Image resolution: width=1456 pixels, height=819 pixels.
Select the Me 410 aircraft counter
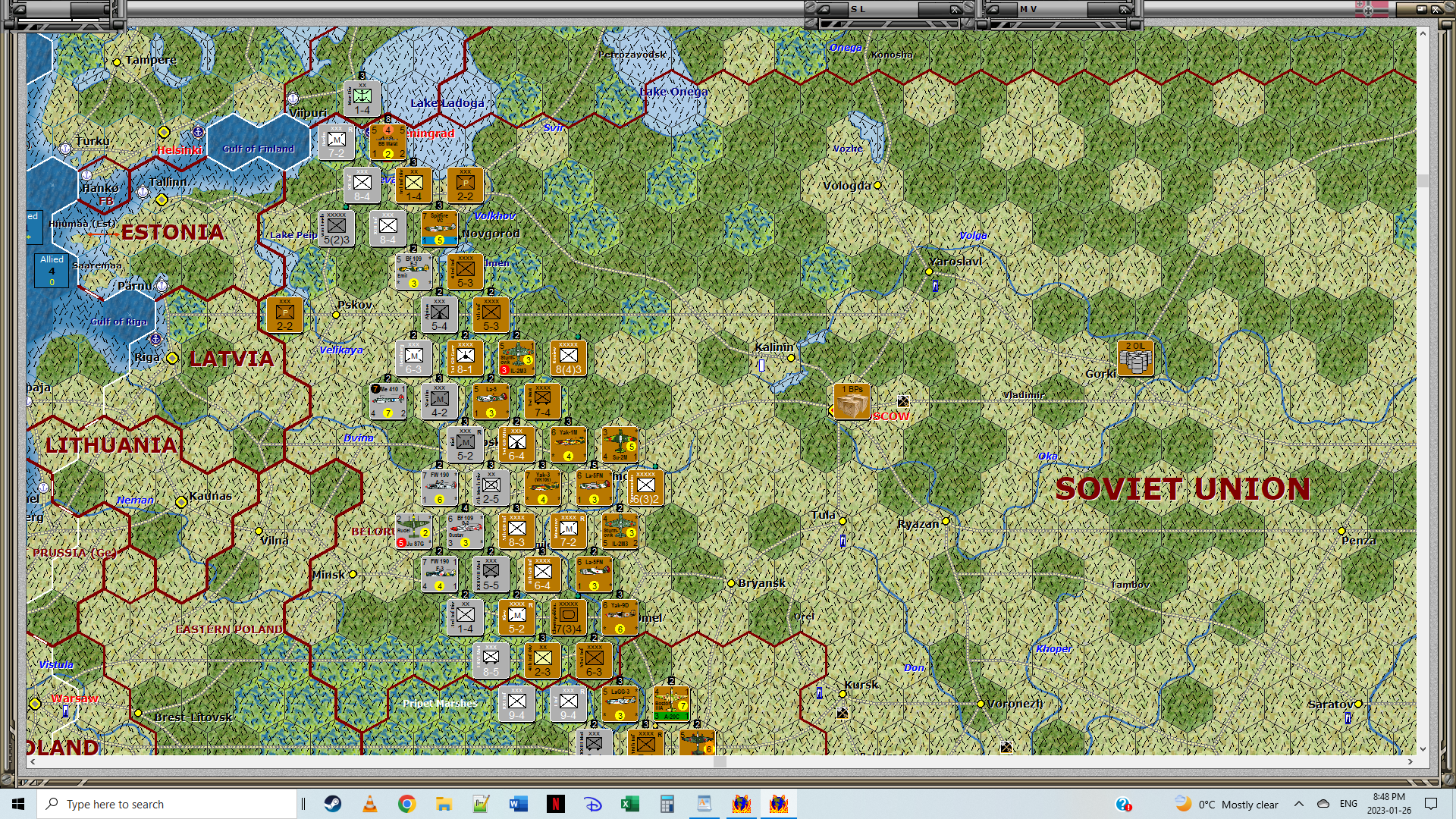[388, 401]
